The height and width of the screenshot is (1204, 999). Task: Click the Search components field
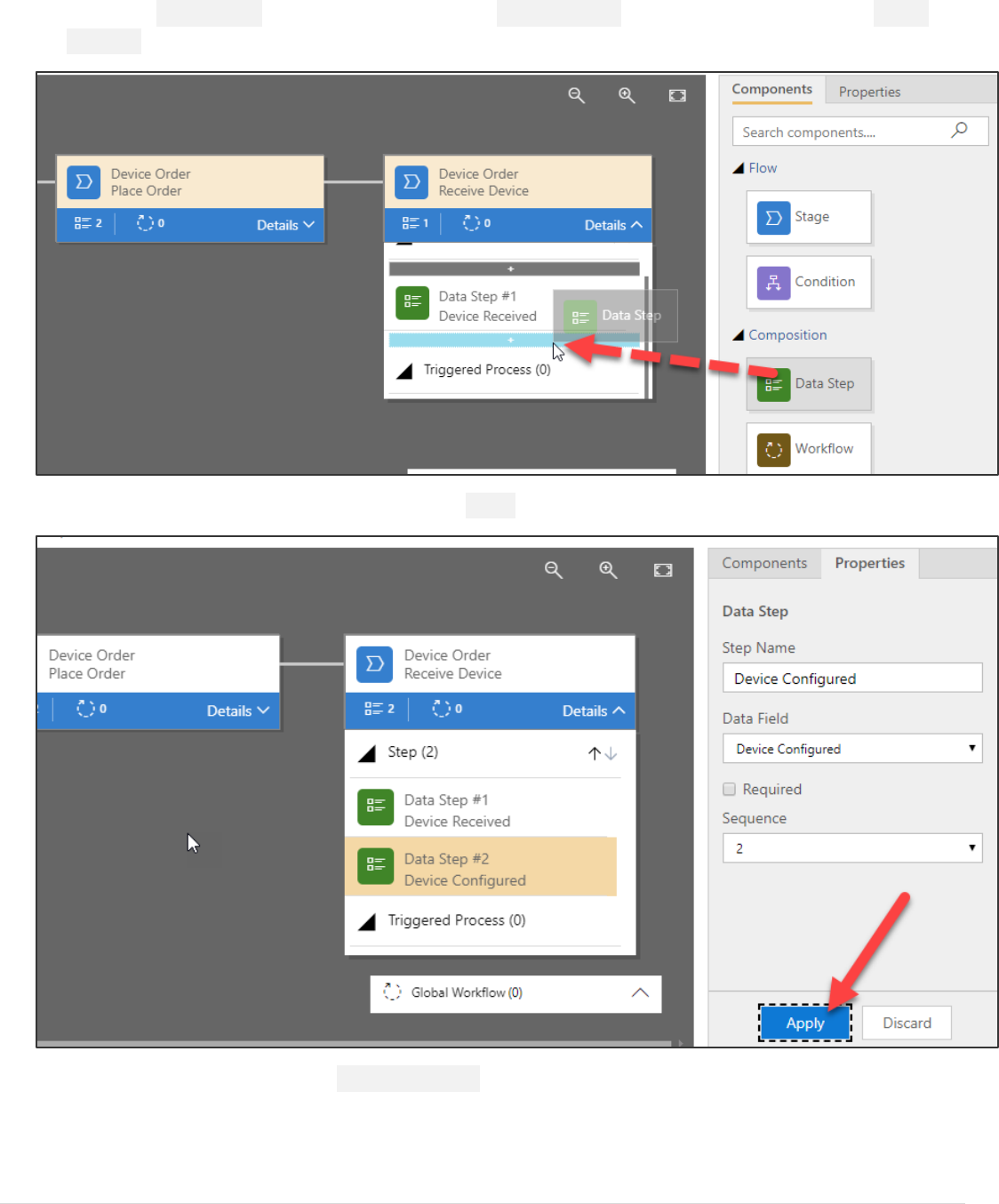pos(860,132)
